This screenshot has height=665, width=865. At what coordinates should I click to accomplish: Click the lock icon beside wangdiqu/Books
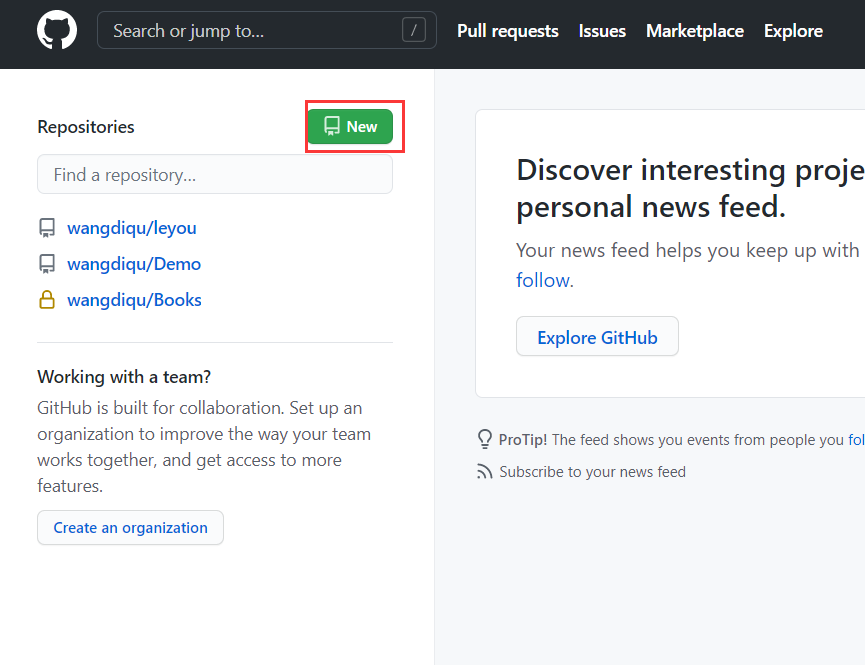coord(47,300)
